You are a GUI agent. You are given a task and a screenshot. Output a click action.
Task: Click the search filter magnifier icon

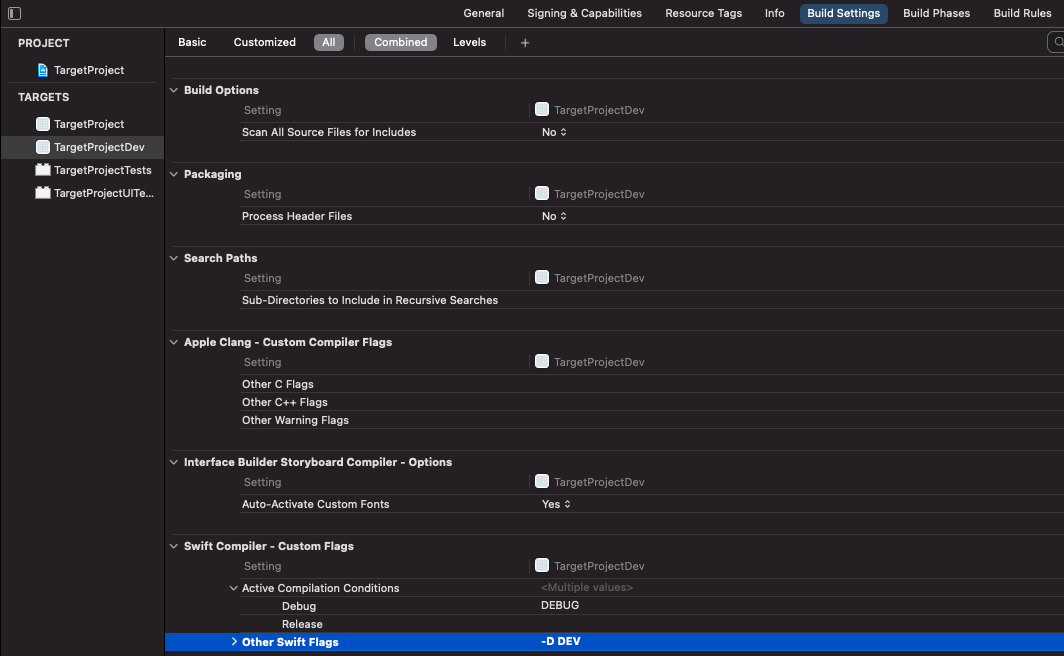1059,42
